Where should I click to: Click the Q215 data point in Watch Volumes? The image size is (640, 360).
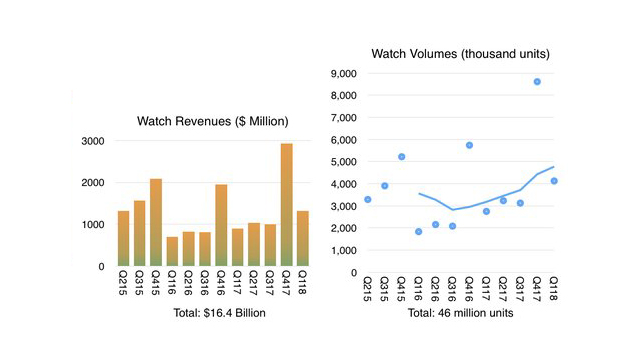click(368, 200)
